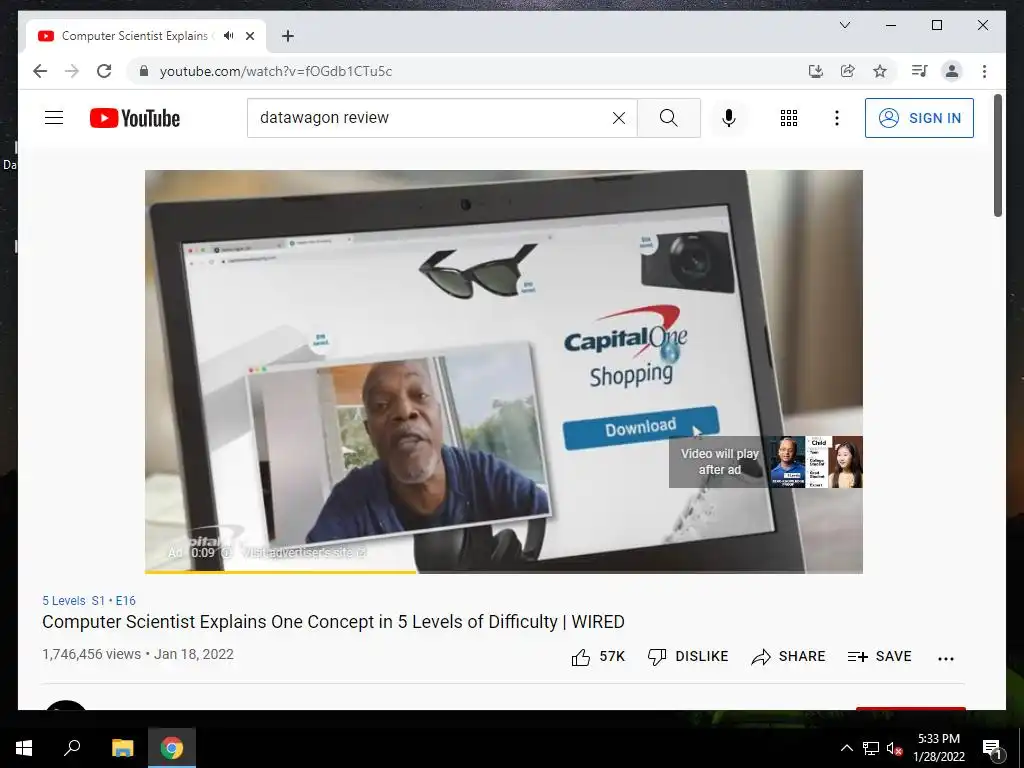
Task: Click the page vertical scrollbar
Action: [997, 155]
